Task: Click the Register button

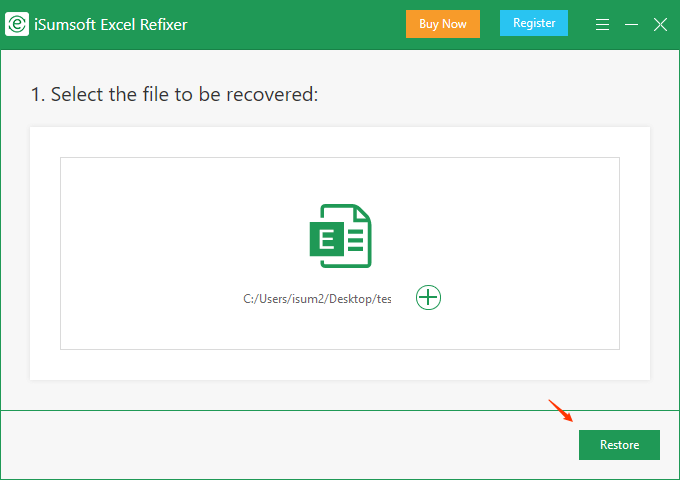Action: [534, 23]
